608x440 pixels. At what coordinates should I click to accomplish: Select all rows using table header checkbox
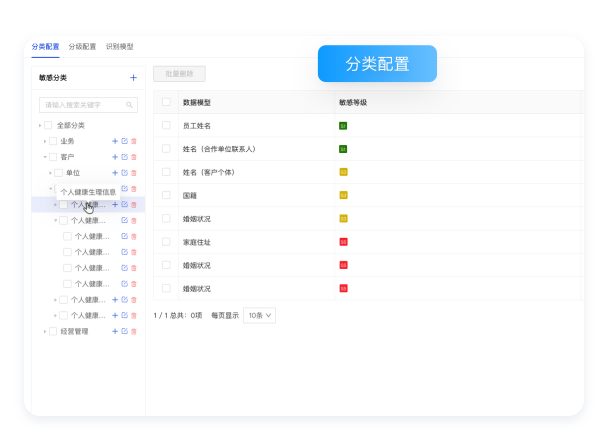point(166,101)
